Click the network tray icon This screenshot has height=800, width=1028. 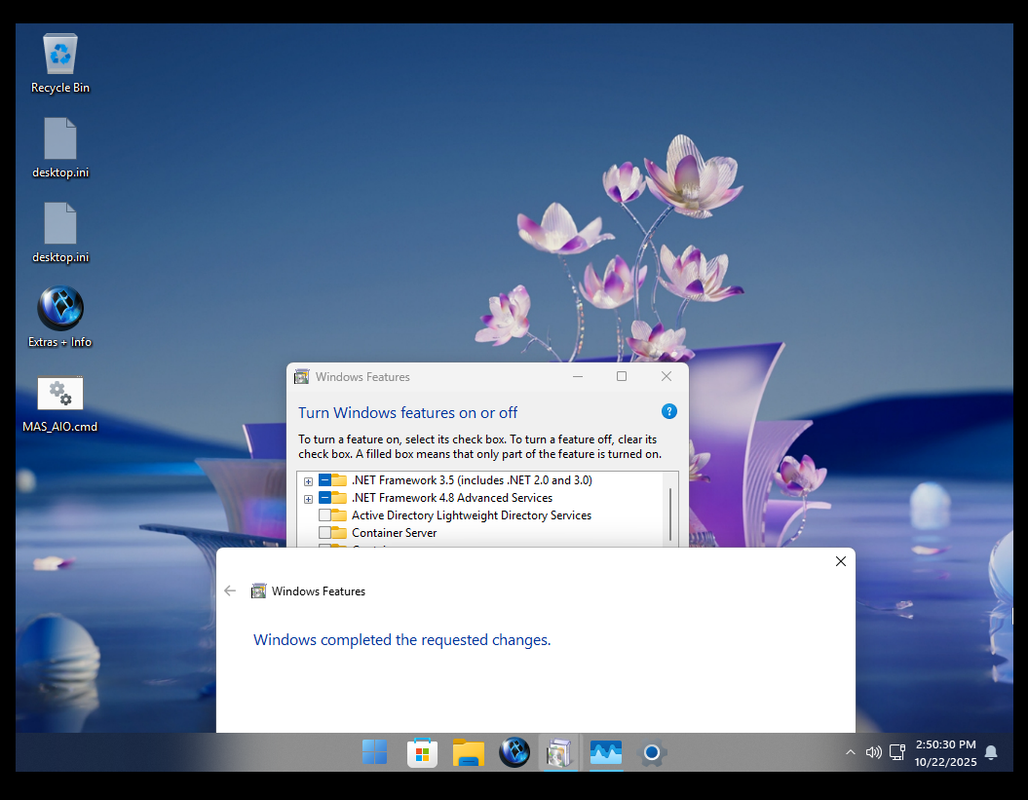coord(897,752)
